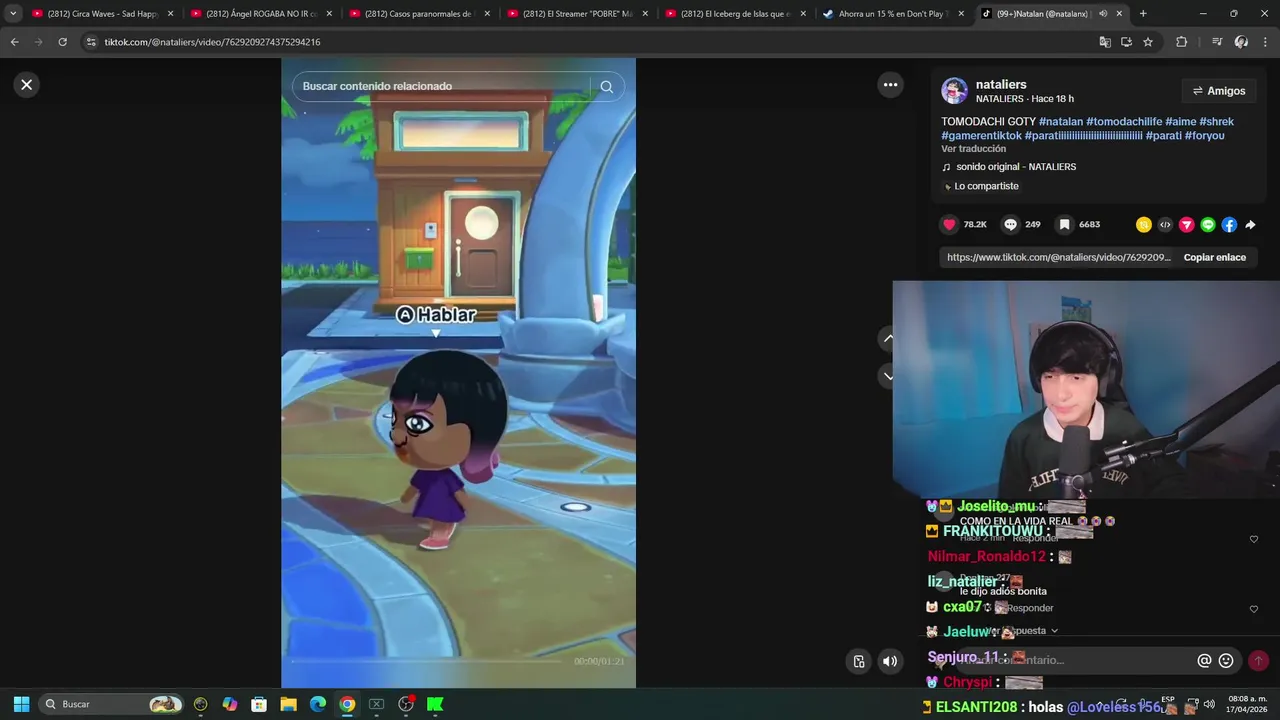
Task: Open the nataliers username link
Action: pyautogui.click(x=1001, y=85)
